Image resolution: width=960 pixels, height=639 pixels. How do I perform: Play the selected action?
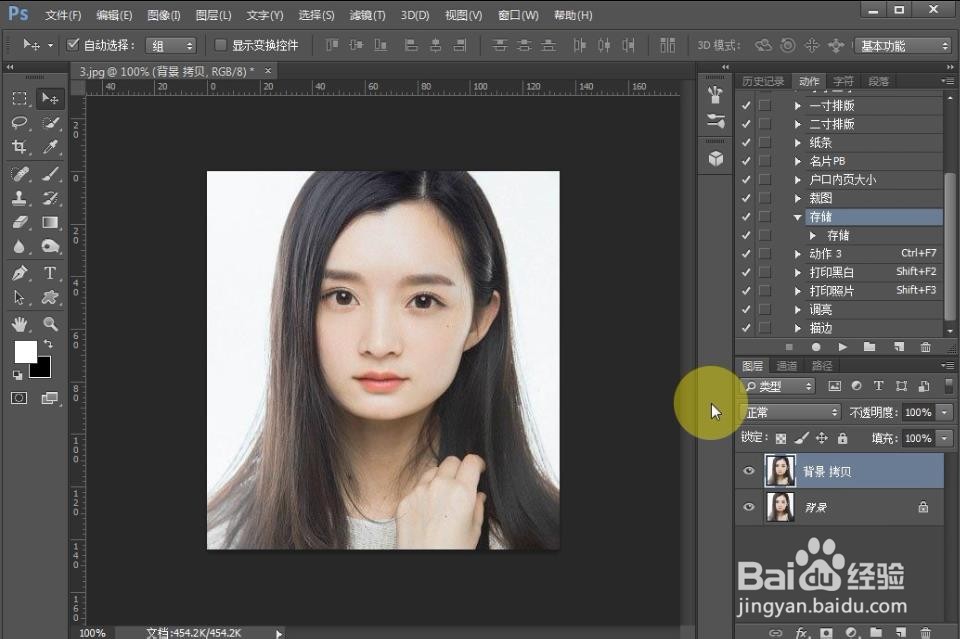click(842, 347)
